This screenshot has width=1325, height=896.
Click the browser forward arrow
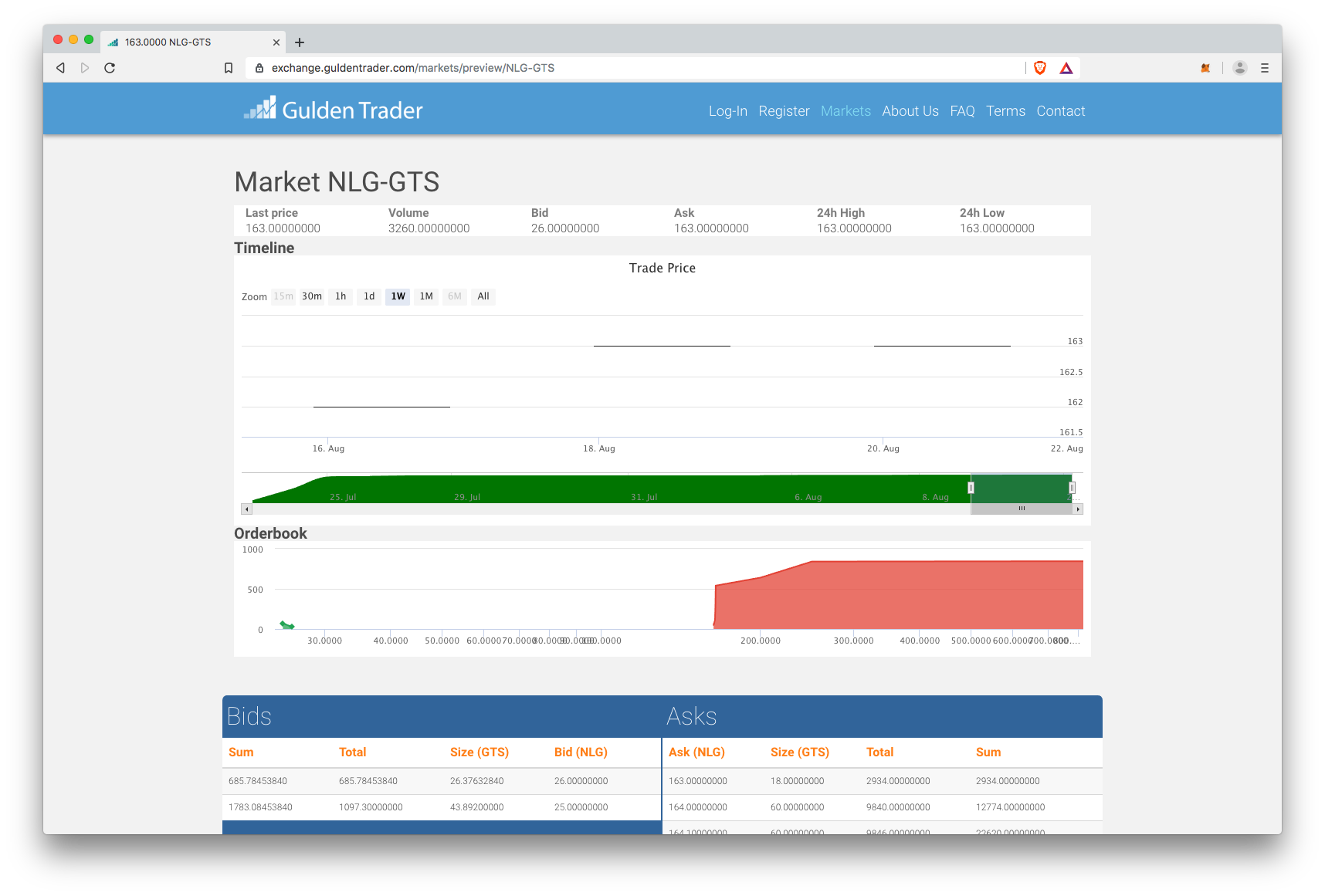(85, 68)
